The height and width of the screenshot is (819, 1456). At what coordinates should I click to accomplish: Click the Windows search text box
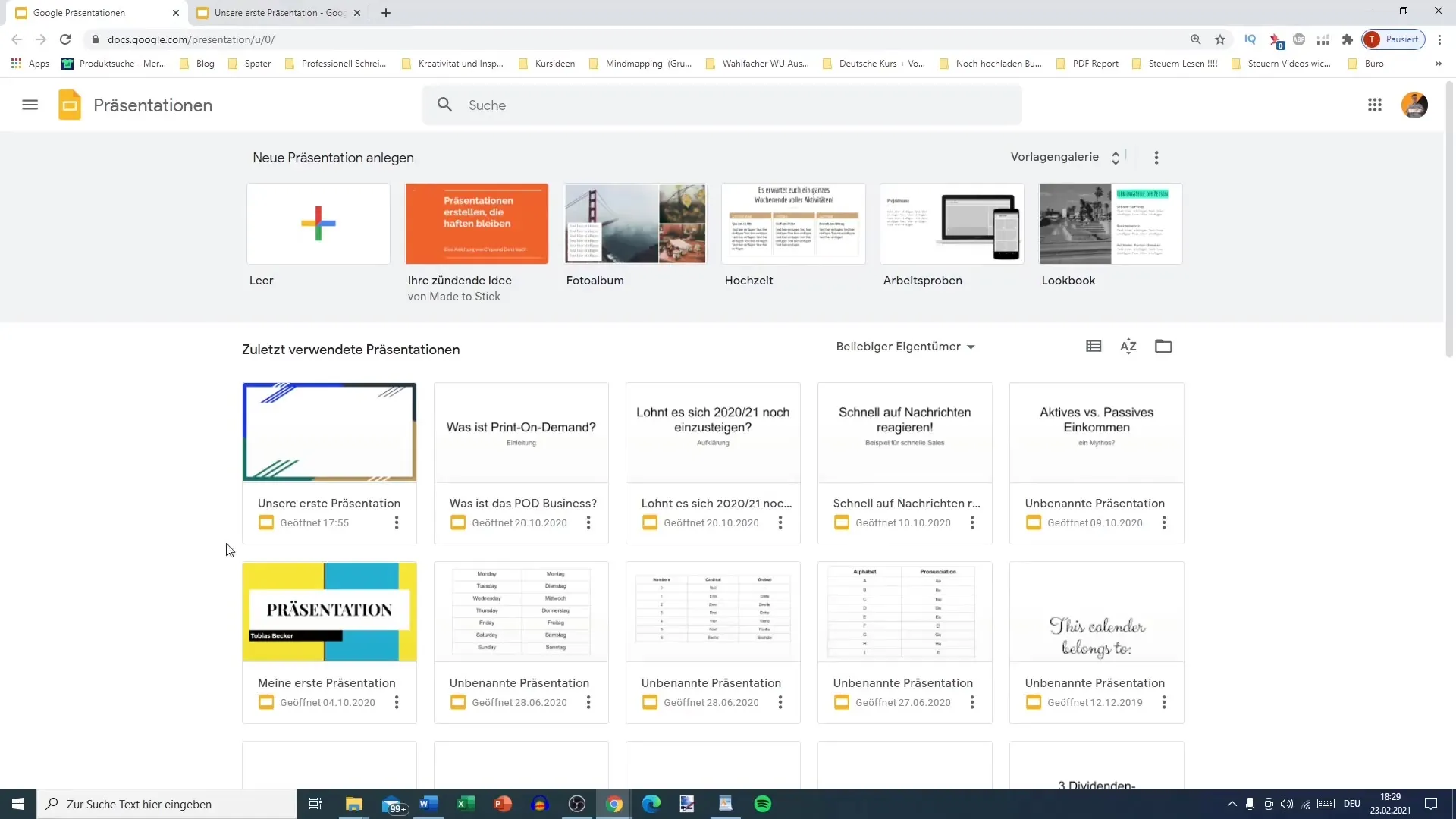167,804
